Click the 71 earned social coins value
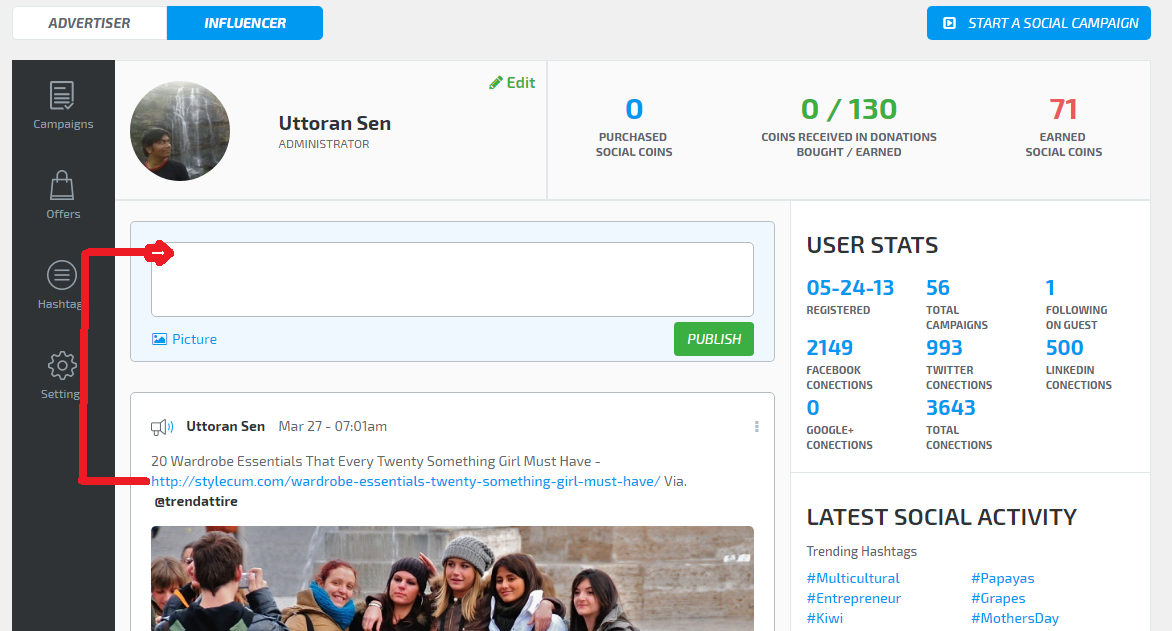 pyautogui.click(x=1064, y=109)
